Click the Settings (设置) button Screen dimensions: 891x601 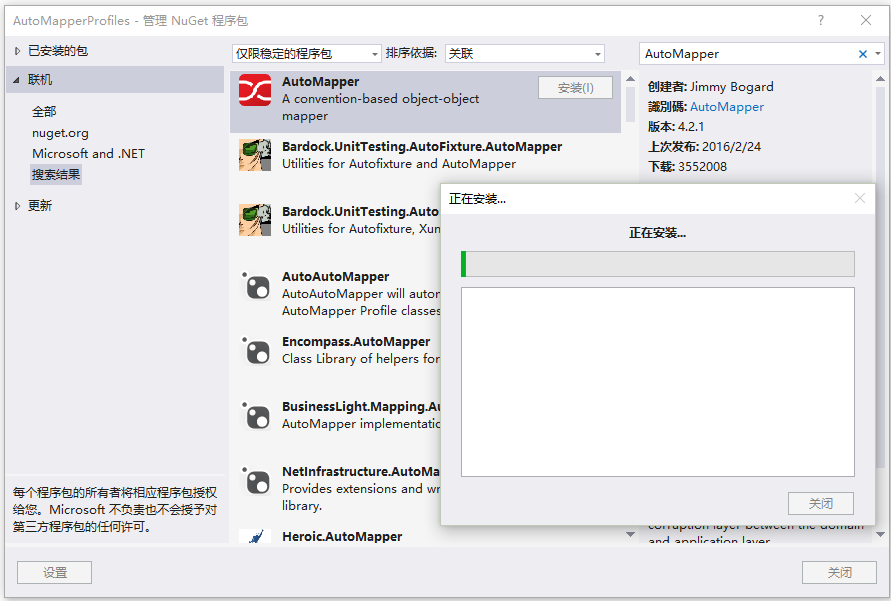(x=55, y=573)
